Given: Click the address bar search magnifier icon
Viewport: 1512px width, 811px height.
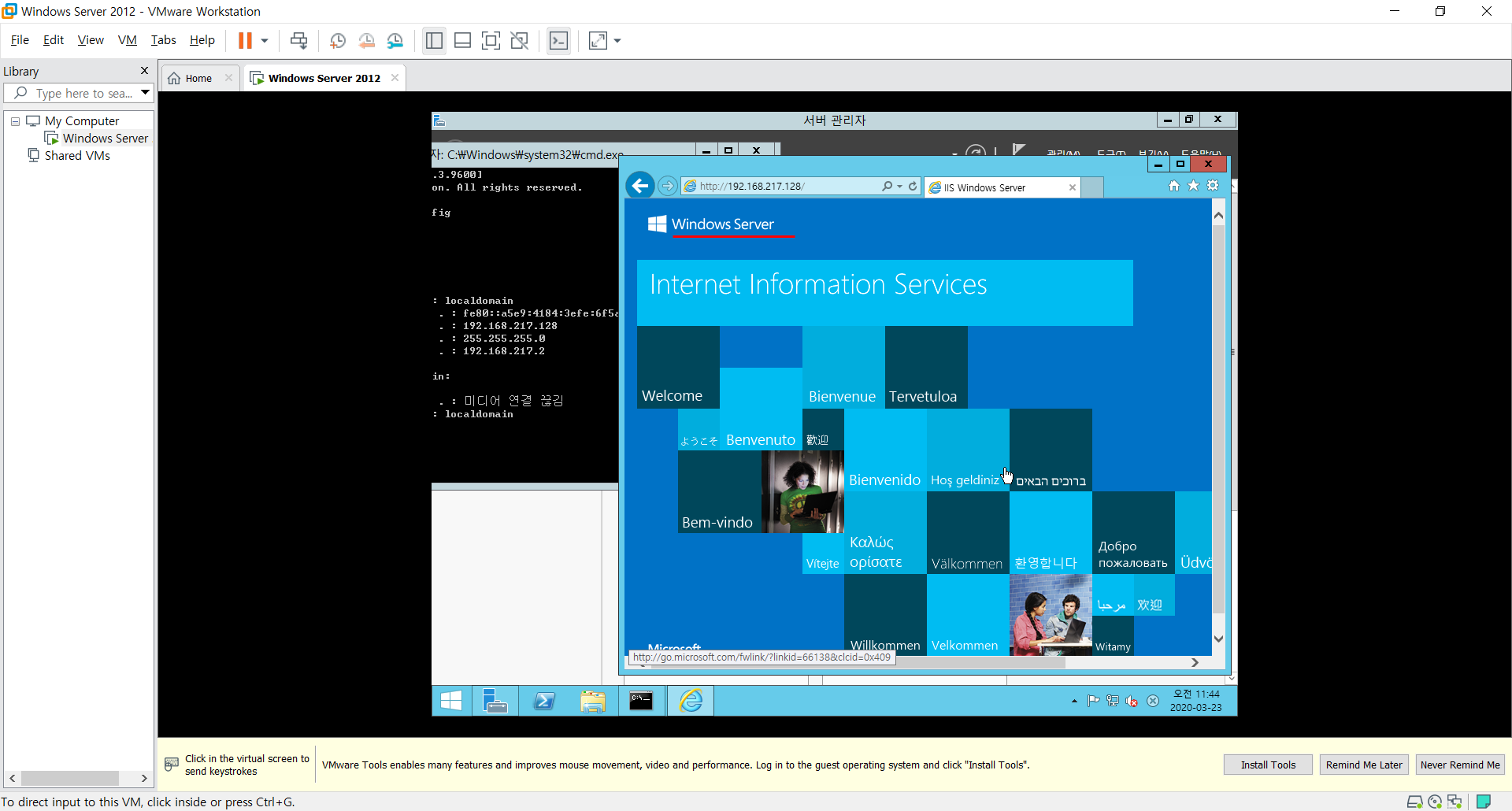Looking at the screenshot, I should 888,187.
